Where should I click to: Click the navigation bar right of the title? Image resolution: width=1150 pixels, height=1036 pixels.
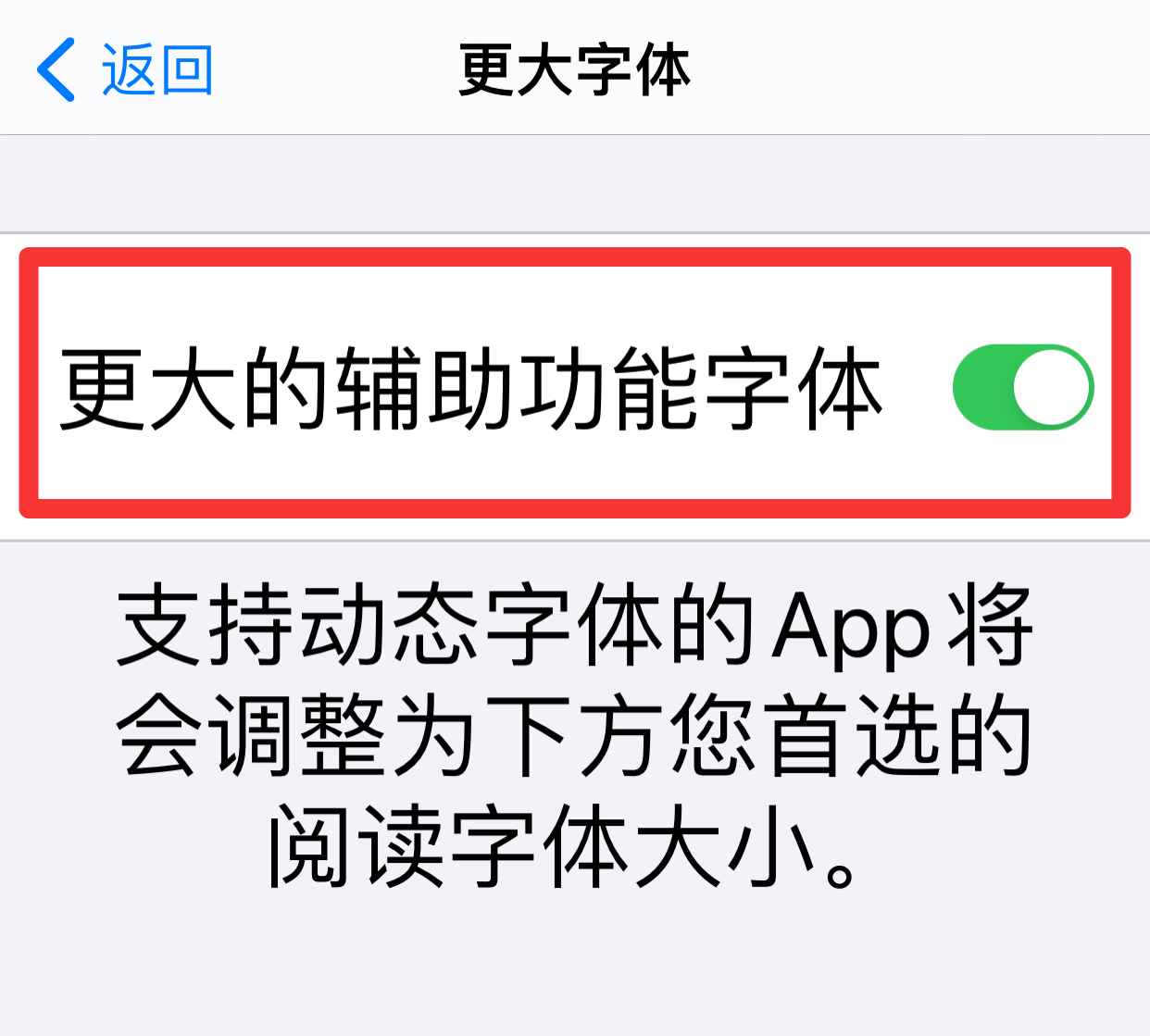tap(917, 69)
